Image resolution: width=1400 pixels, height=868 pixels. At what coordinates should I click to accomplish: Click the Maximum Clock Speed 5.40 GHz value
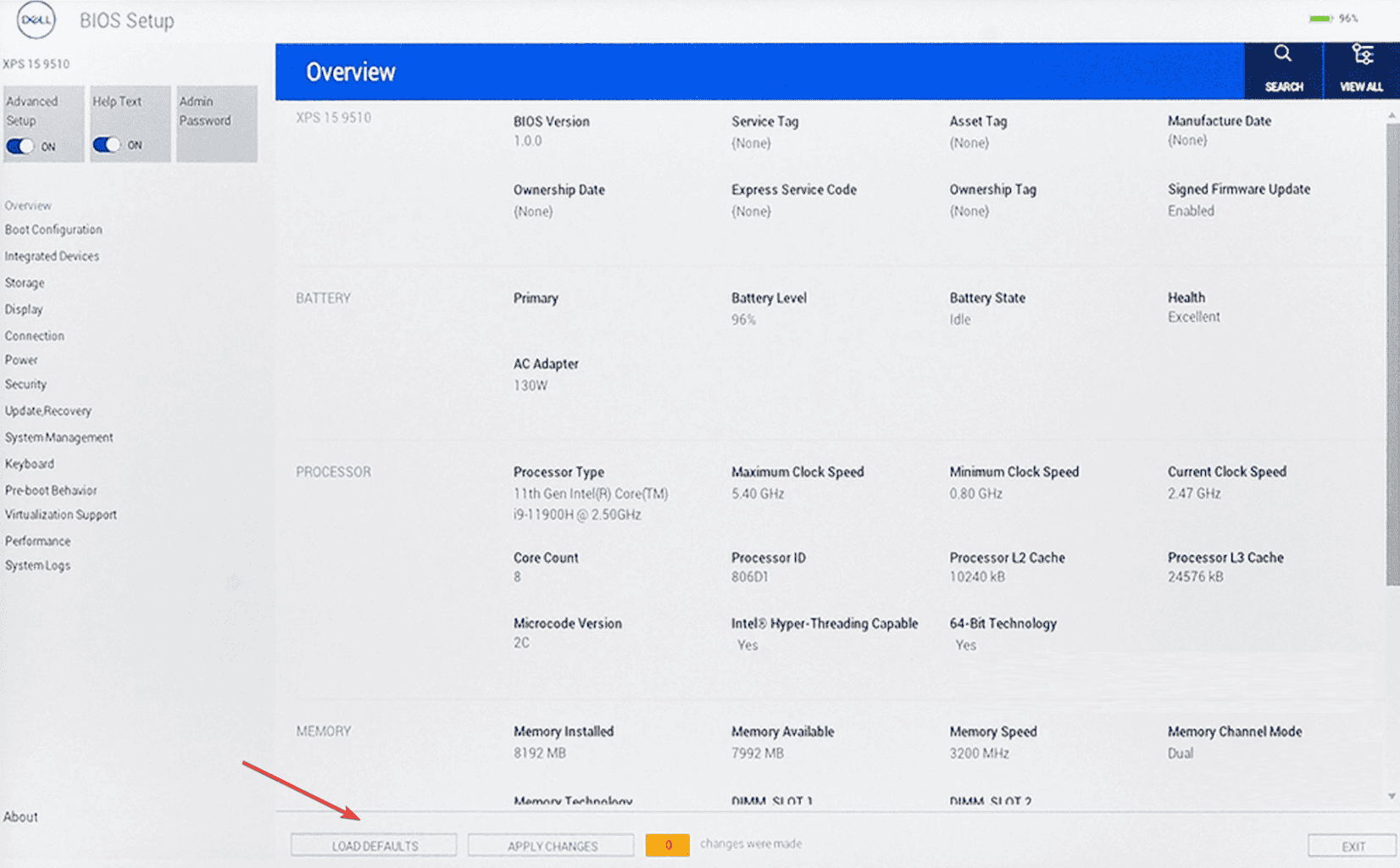[758, 493]
